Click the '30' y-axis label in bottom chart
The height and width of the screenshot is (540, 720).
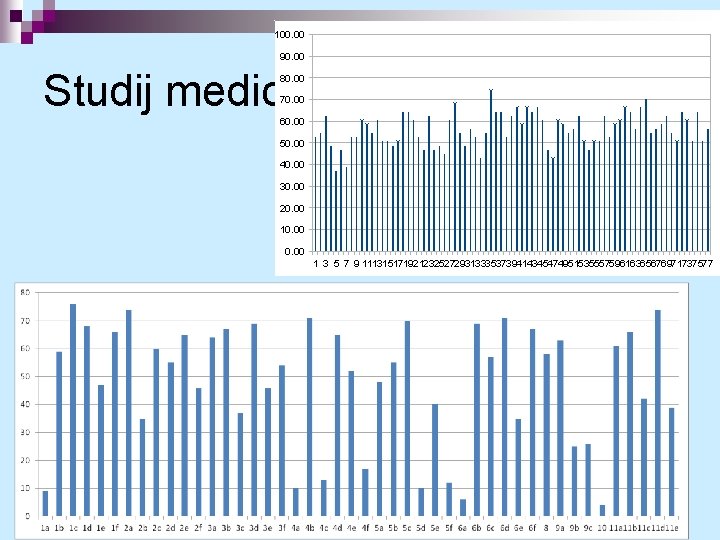pyautogui.click(x=25, y=432)
